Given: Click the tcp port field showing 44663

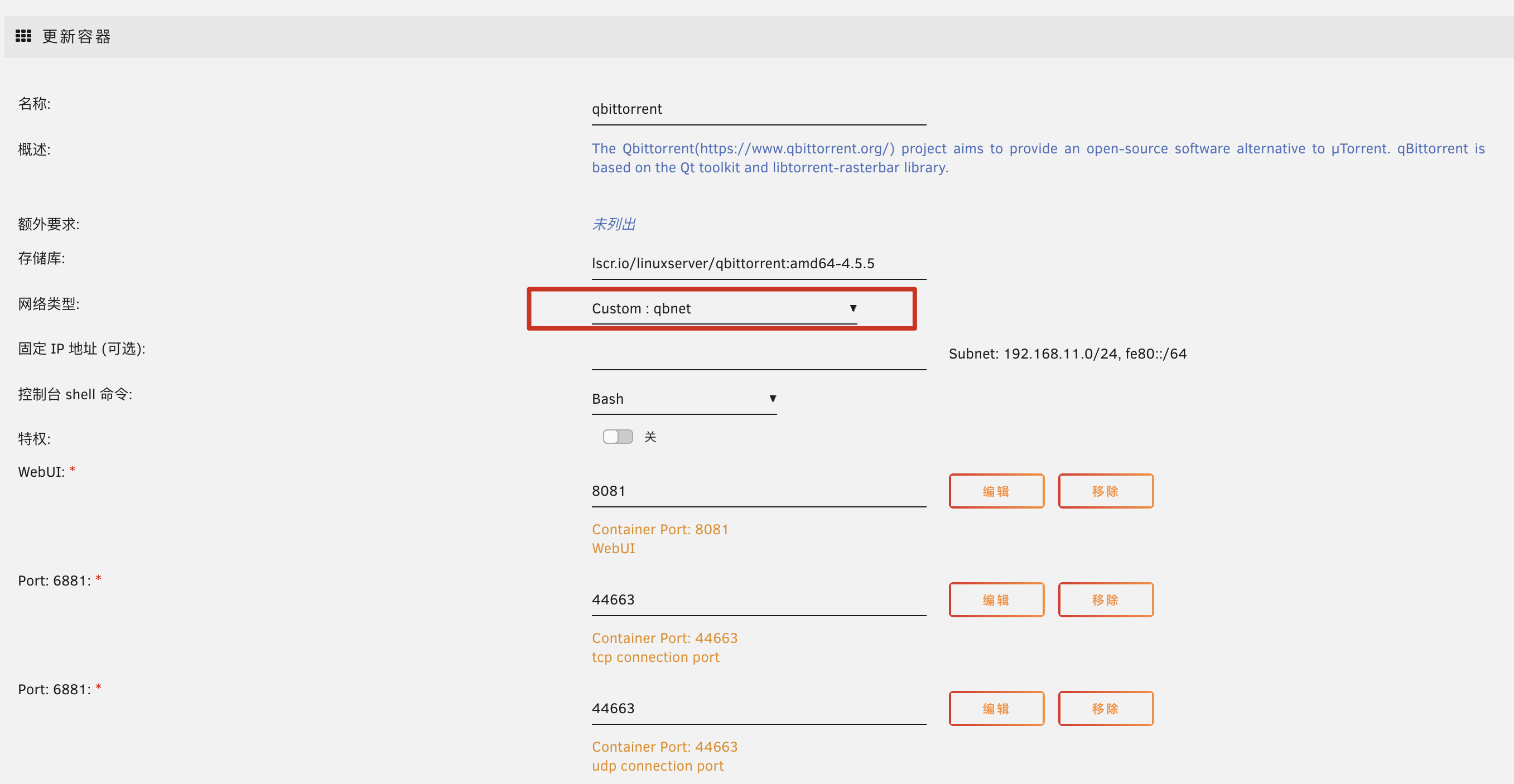Looking at the screenshot, I should [x=758, y=599].
